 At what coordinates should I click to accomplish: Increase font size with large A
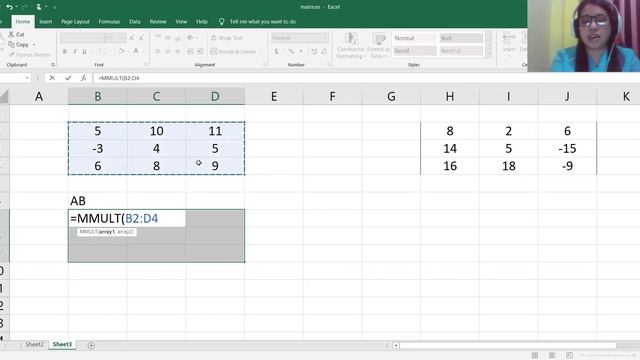tap(132, 38)
